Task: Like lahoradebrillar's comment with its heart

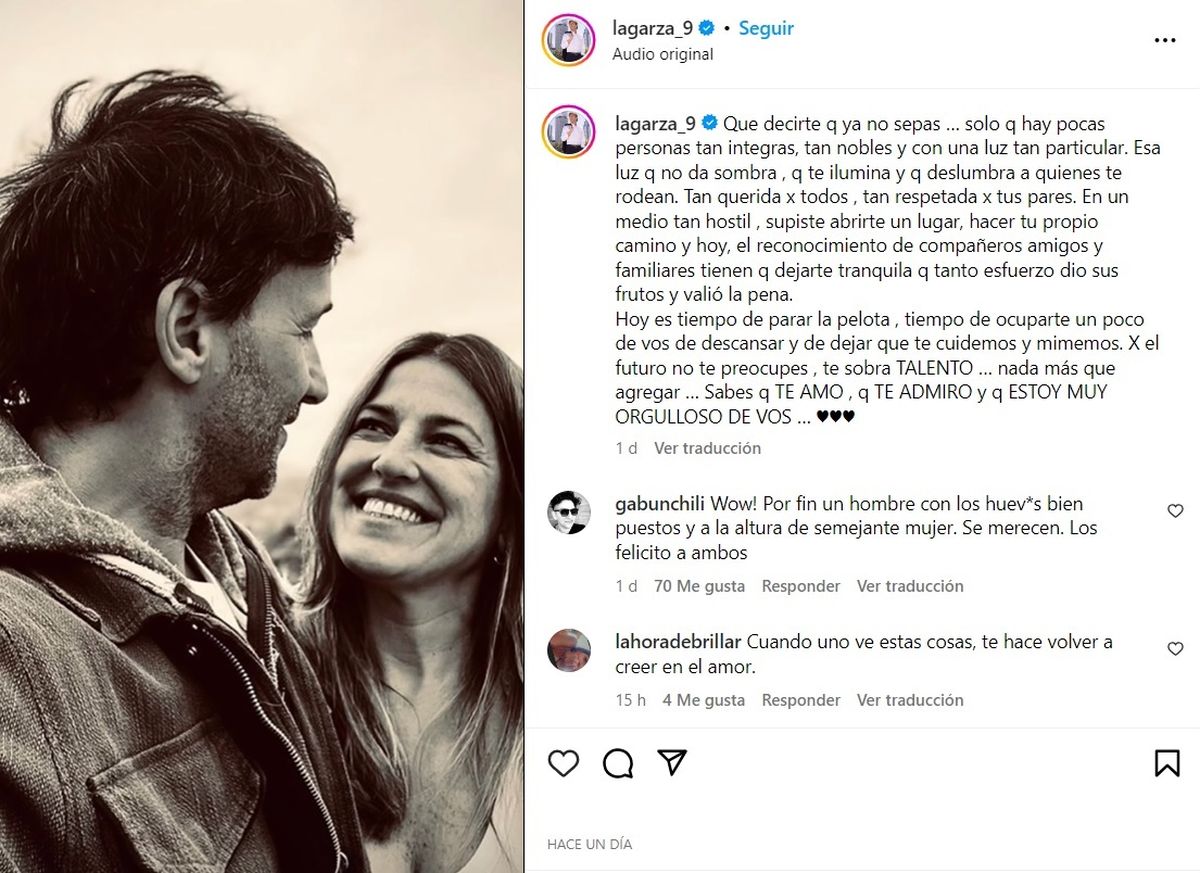Action: point(1175,649)
